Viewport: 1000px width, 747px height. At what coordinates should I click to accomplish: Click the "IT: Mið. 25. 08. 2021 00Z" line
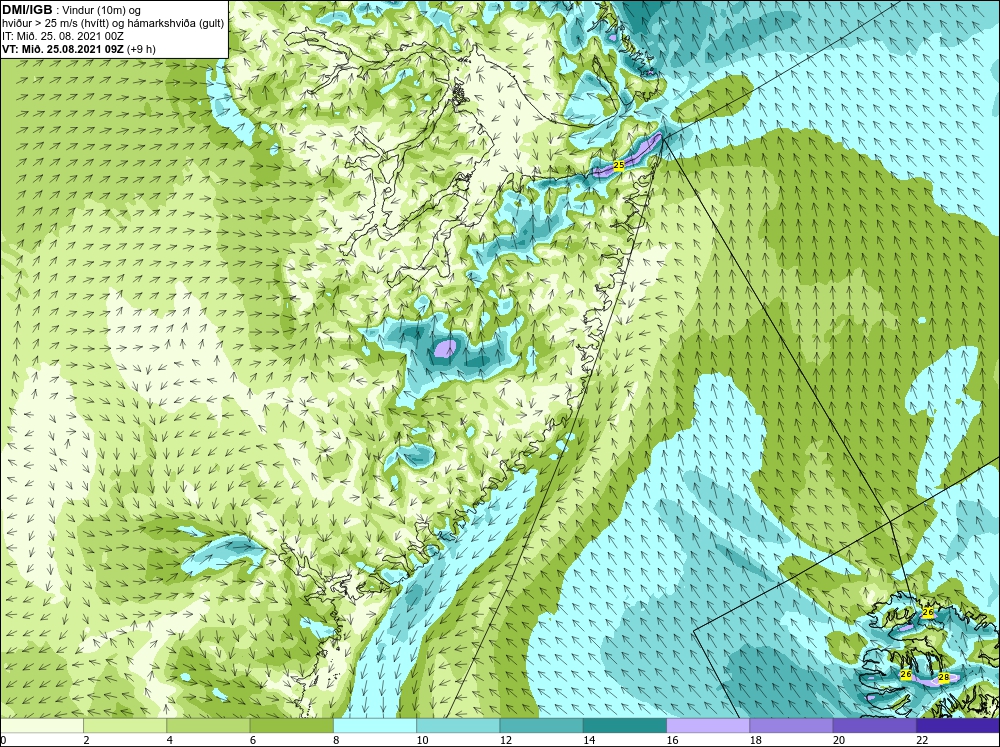[x=63, y=36]
